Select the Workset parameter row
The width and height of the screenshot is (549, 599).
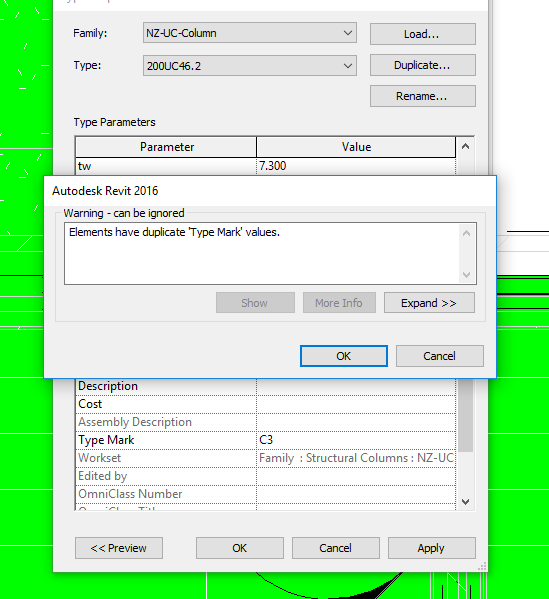click(266, 458)
